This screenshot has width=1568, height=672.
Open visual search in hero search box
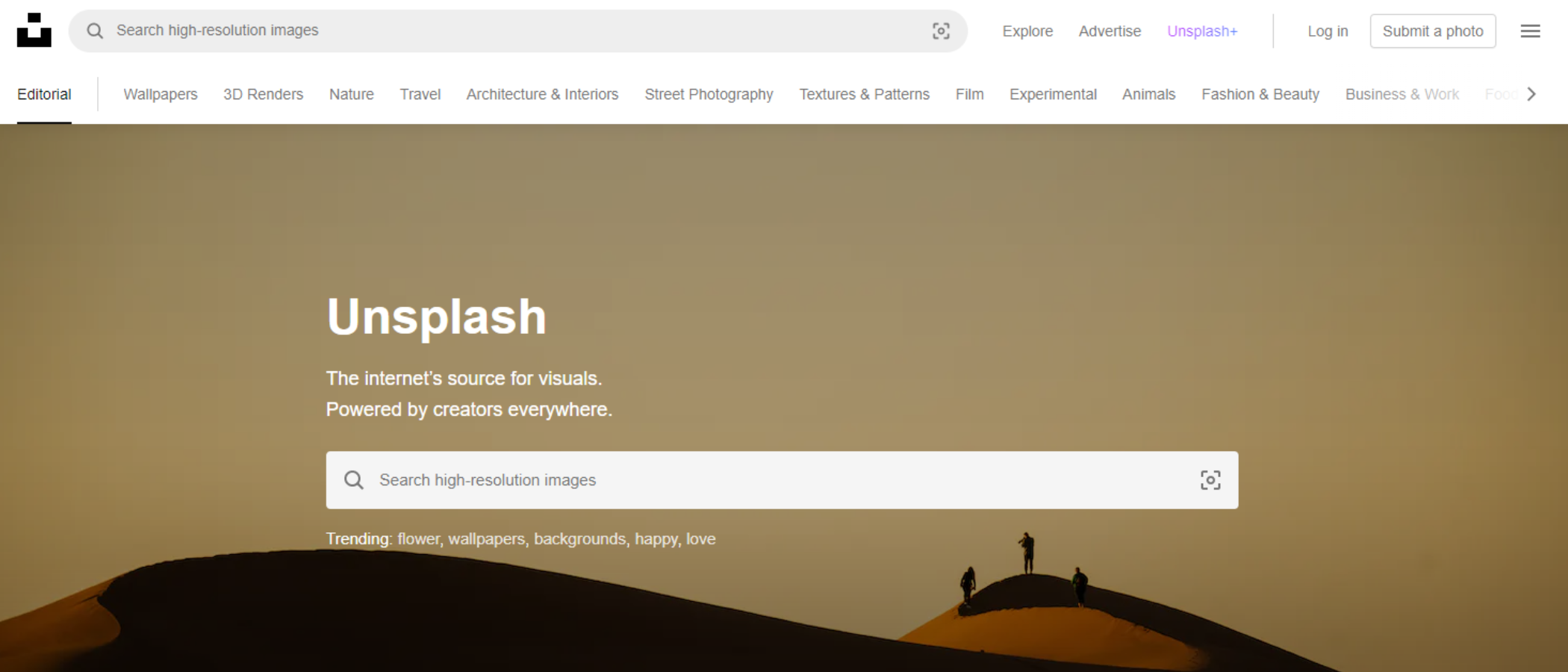tap(1210, 480)
